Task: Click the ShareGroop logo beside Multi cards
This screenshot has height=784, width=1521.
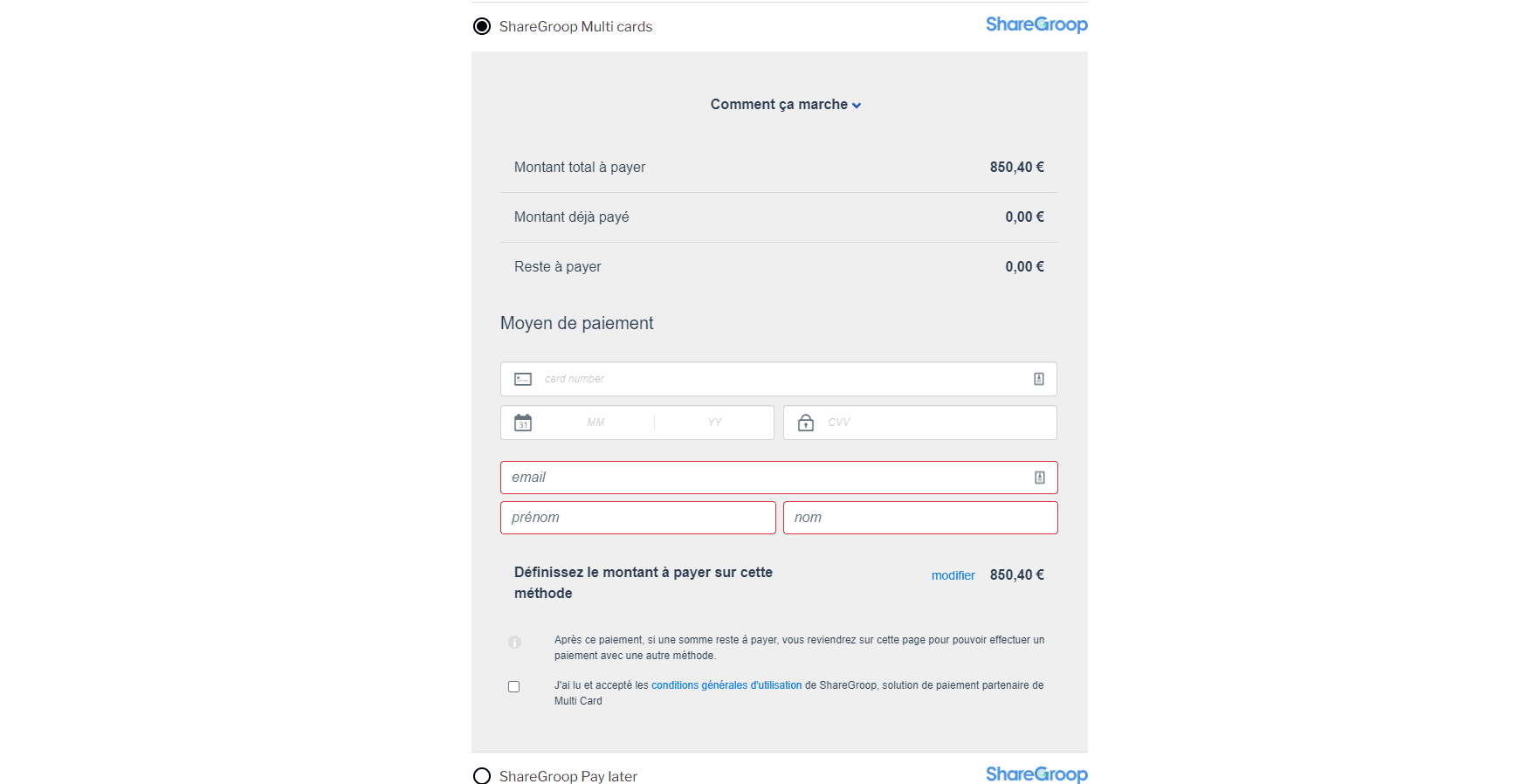Action: click(x=1036, y=24)
